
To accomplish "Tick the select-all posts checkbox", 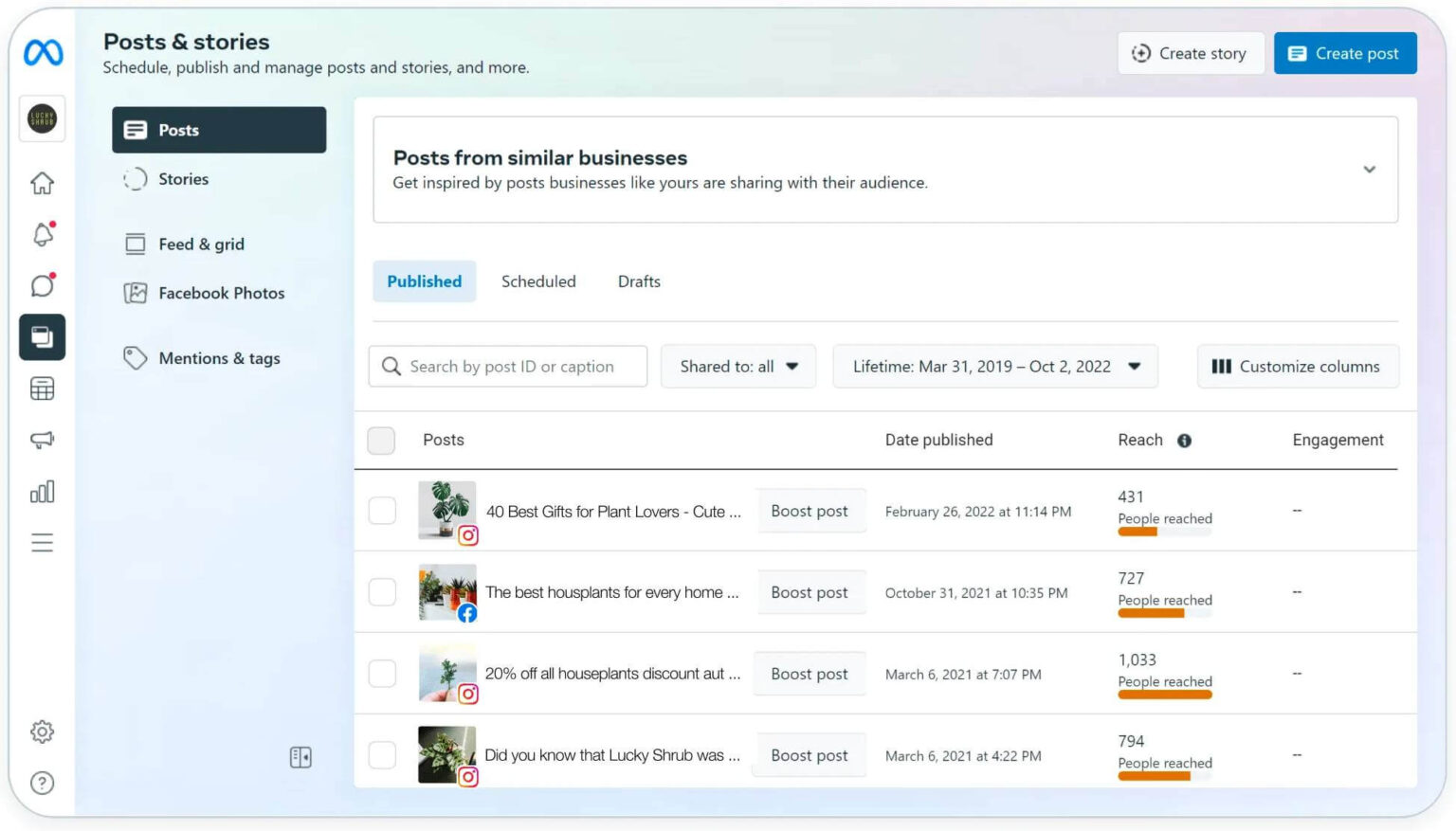I will pyautogui.click(x=381, y=441).
